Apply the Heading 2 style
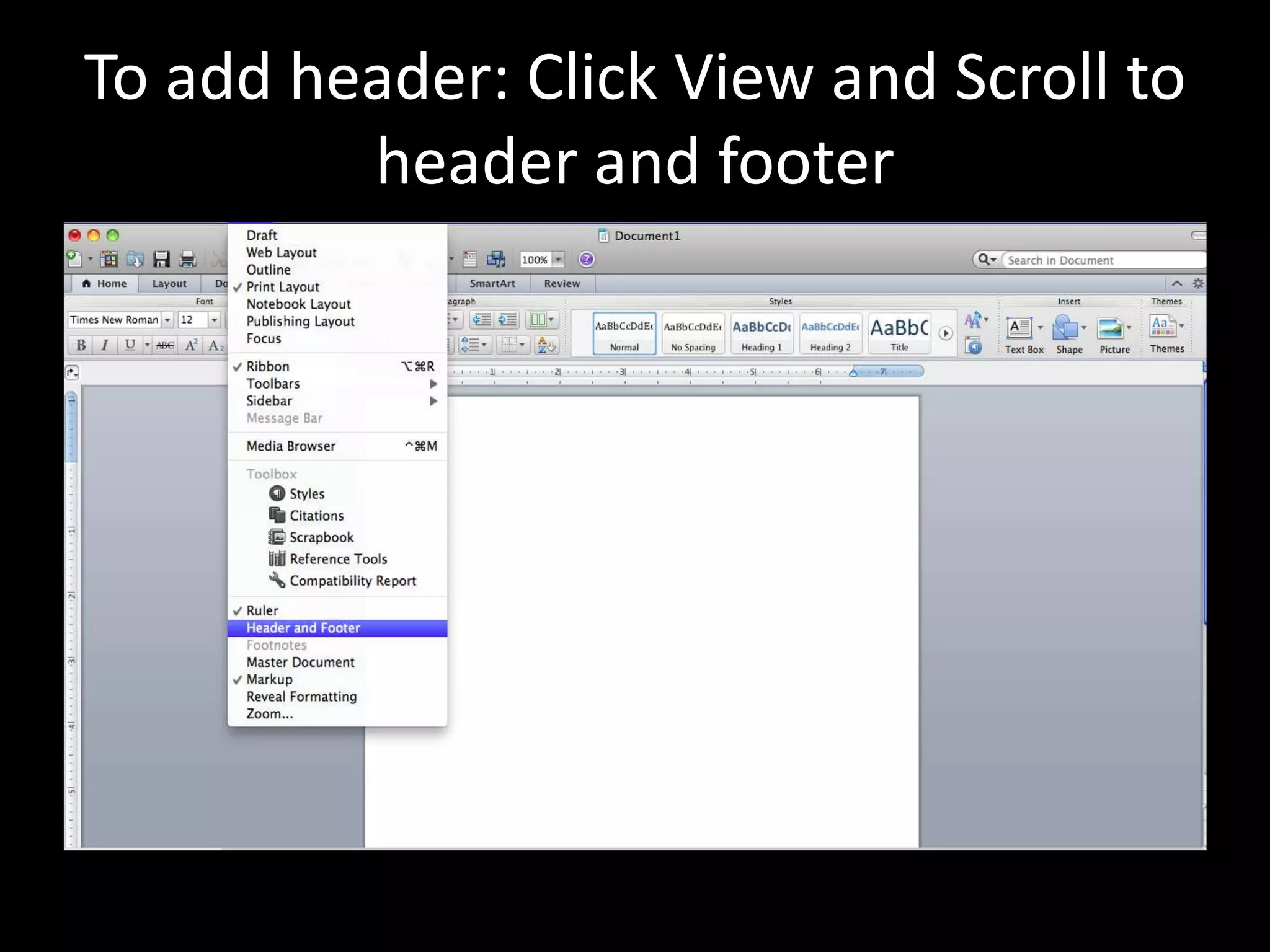1270x952 pixels. [x=830, y=334]
